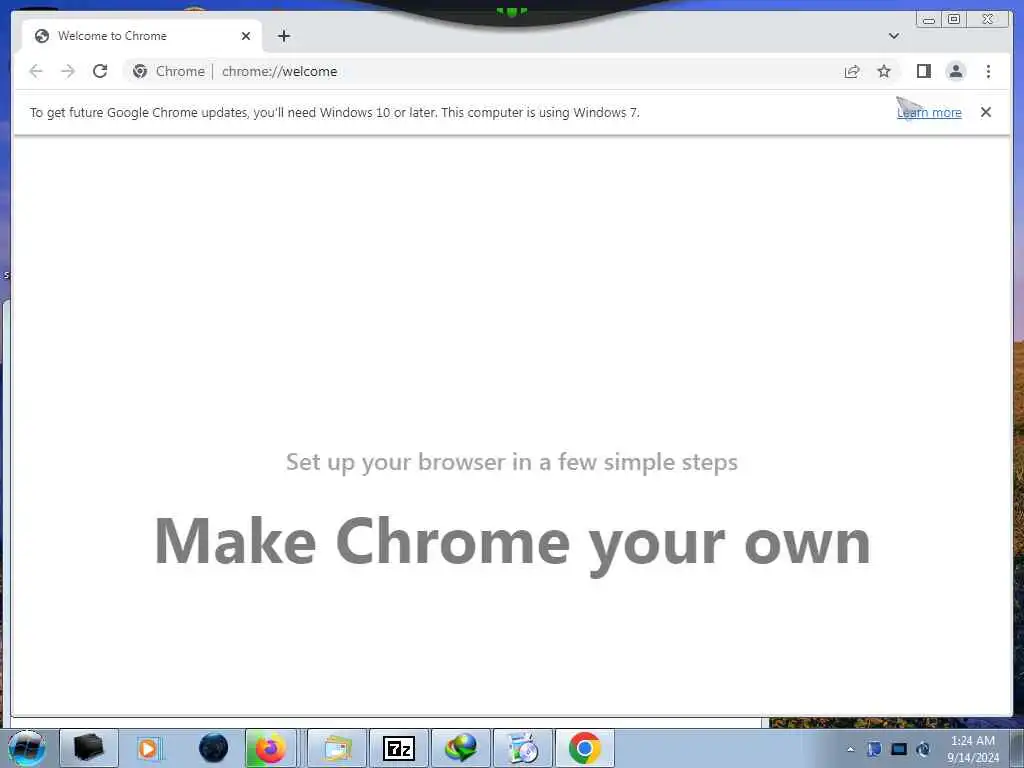Image resolution: width=1024 pixels, height=768 pixels.
Task: Go back to the previous page
Action: click(36, 71)
